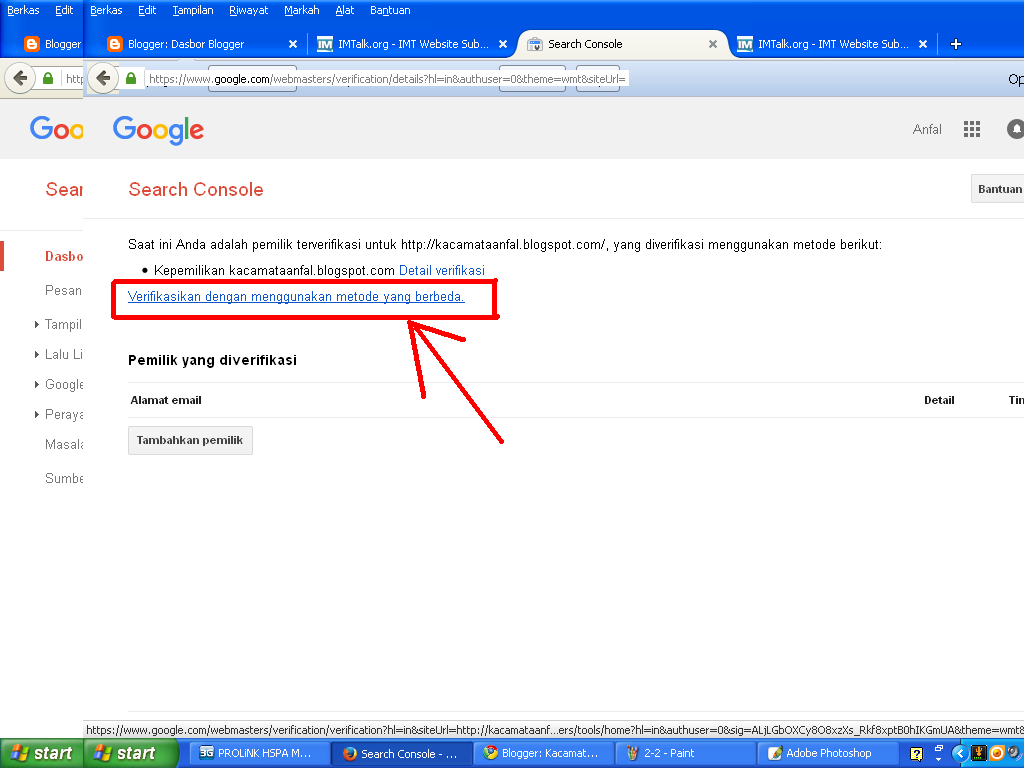This screenshot has width=1024, height=768.
Task: Close the Blogger: Dasbor Blogger tab
Action: pos(293,44)
